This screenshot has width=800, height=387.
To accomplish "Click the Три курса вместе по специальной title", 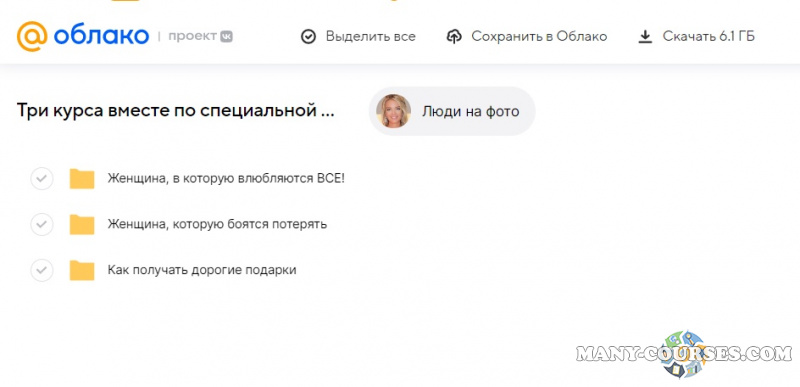I will point(176,110).
